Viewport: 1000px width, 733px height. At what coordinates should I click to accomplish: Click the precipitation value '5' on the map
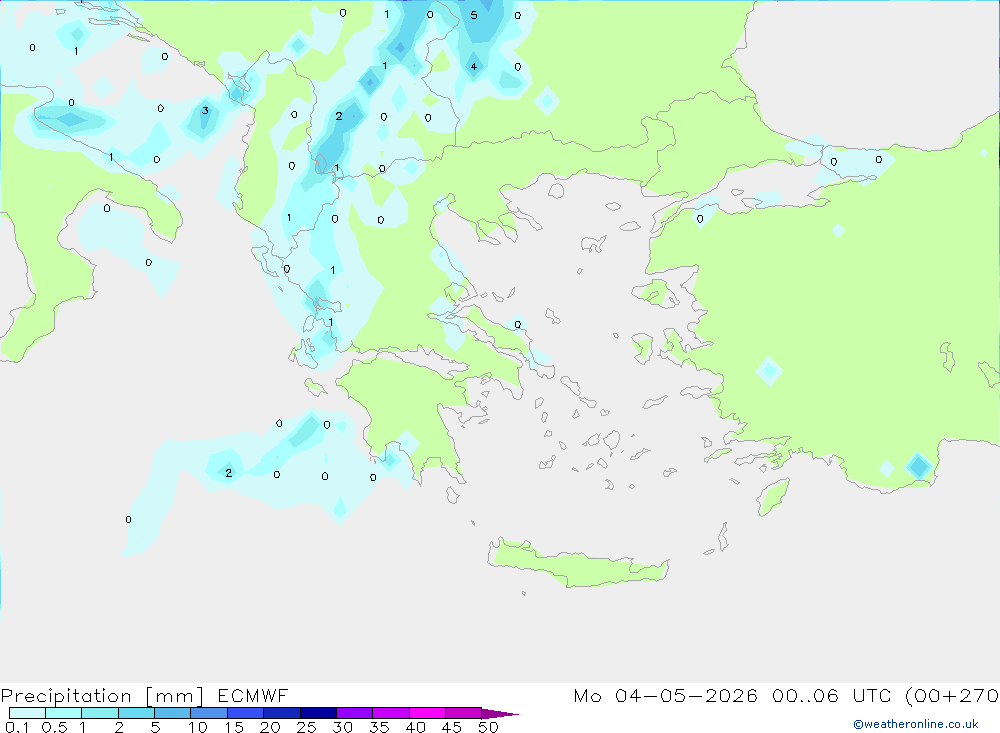(x=474, y=15)
